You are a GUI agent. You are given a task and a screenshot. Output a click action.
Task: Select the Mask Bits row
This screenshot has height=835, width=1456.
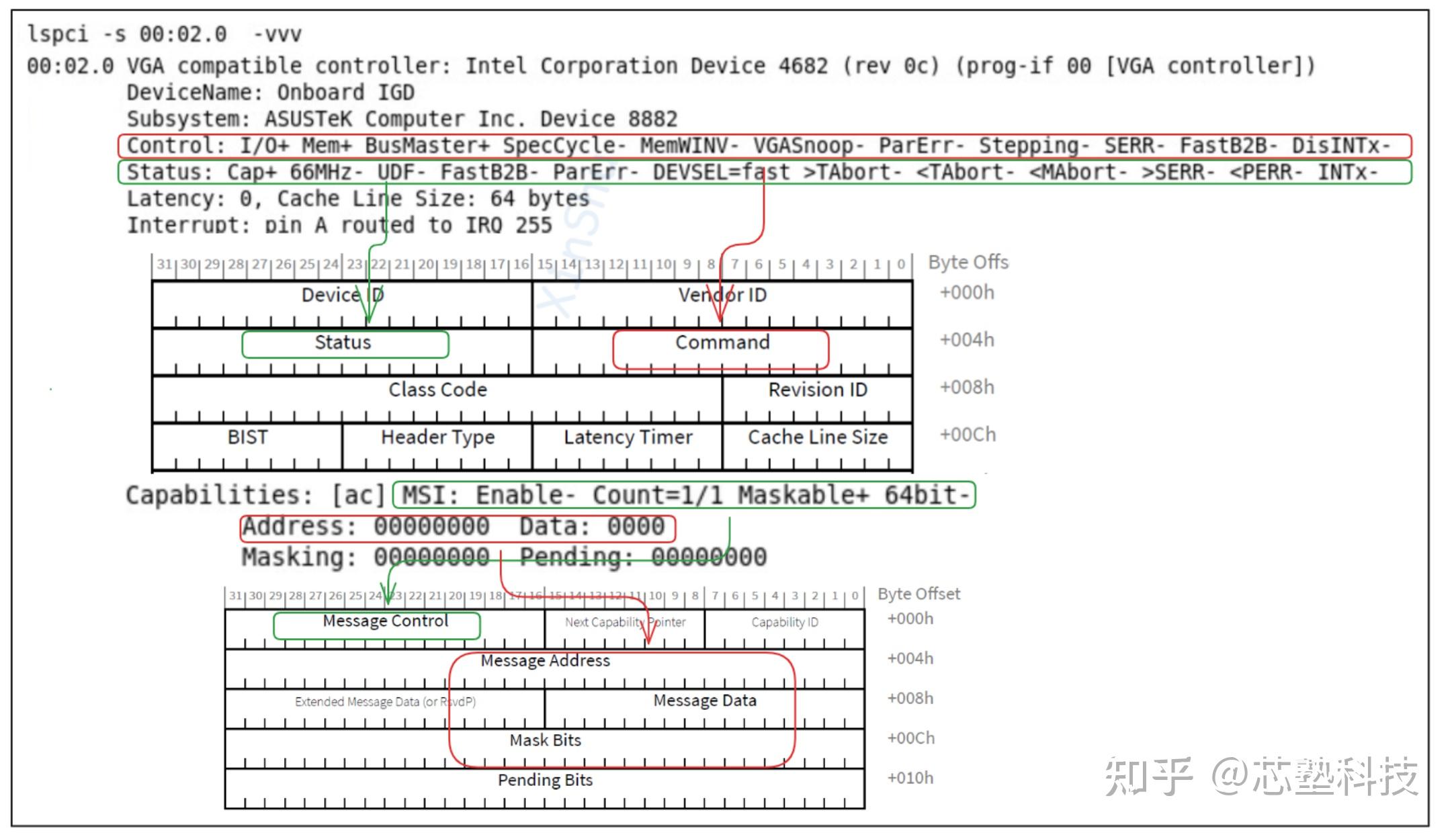546,740
